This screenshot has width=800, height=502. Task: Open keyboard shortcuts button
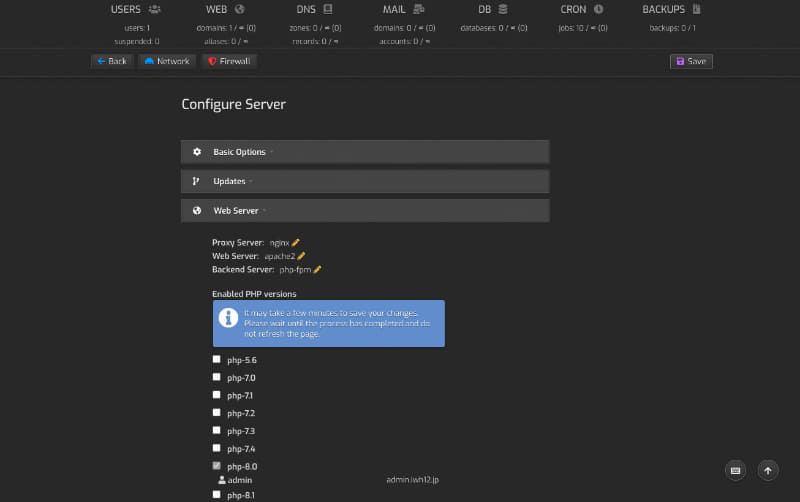(735, 471)
